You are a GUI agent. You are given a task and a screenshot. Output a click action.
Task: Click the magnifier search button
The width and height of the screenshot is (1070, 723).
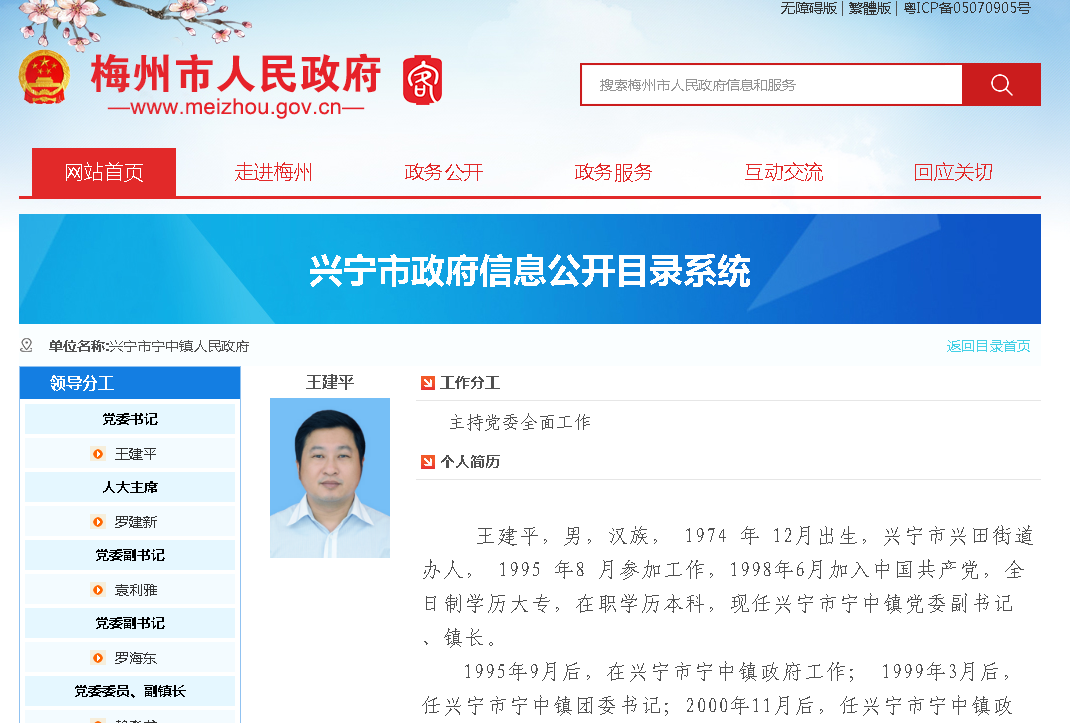tap(1001, 85)
